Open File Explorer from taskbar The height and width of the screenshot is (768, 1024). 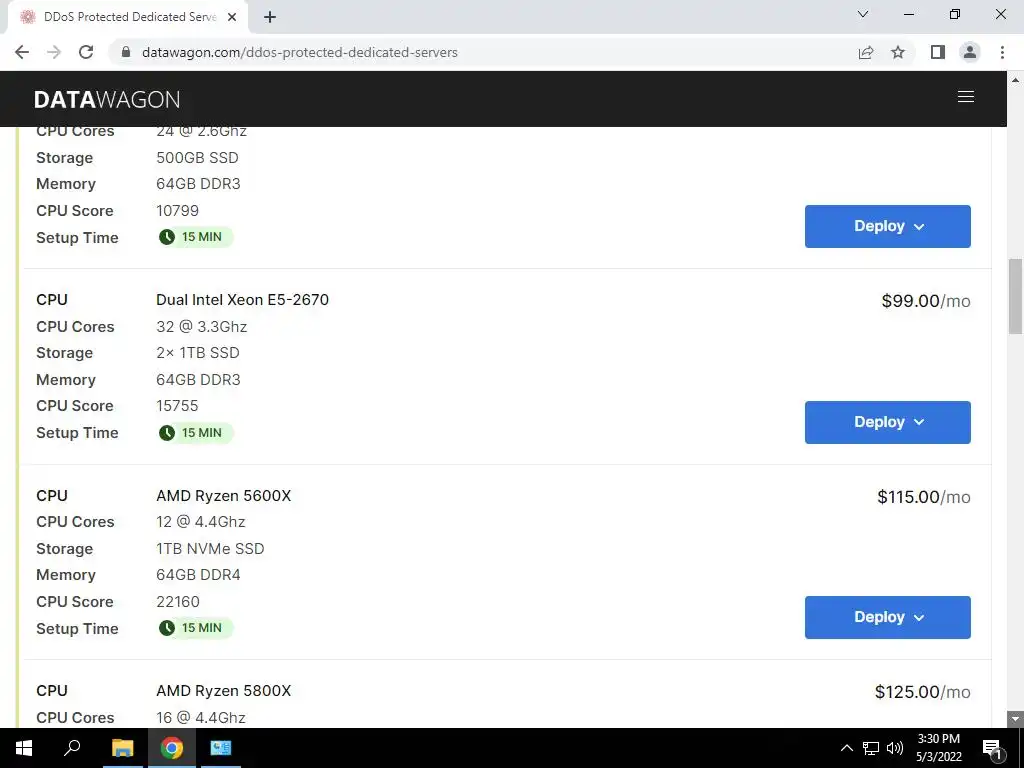point(122,748)
